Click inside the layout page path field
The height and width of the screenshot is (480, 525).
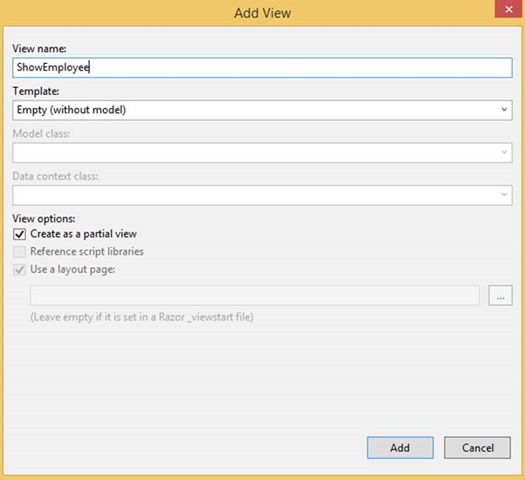pos(255,295)
